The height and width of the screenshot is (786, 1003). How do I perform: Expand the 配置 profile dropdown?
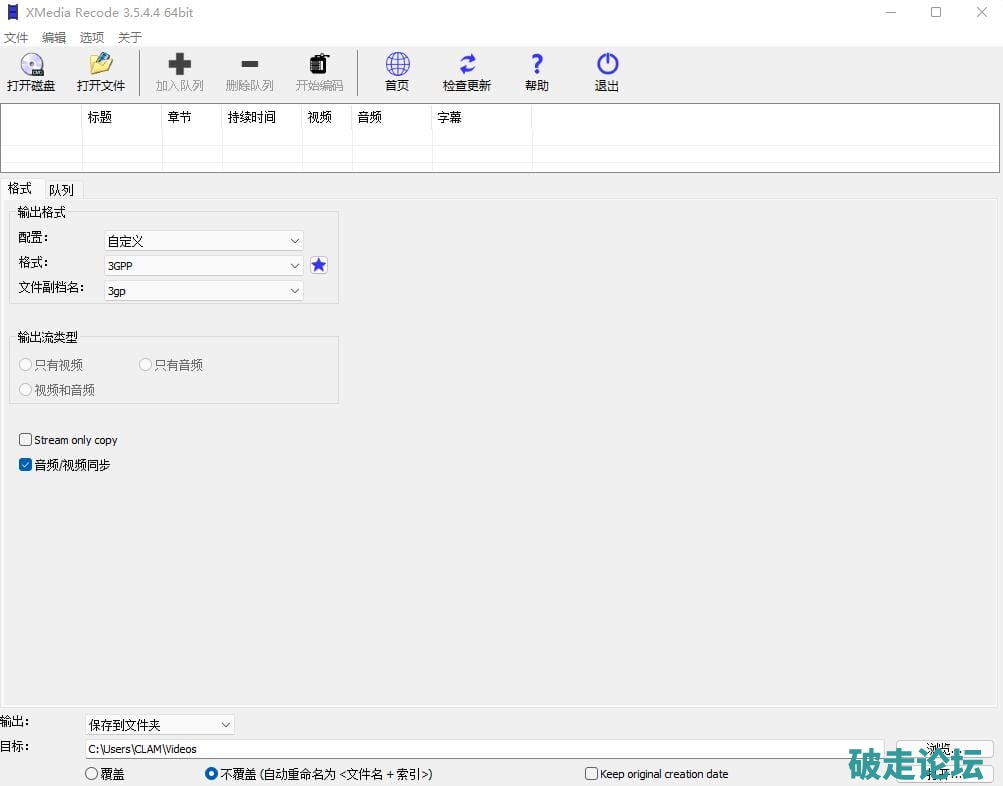click(204, 241)
